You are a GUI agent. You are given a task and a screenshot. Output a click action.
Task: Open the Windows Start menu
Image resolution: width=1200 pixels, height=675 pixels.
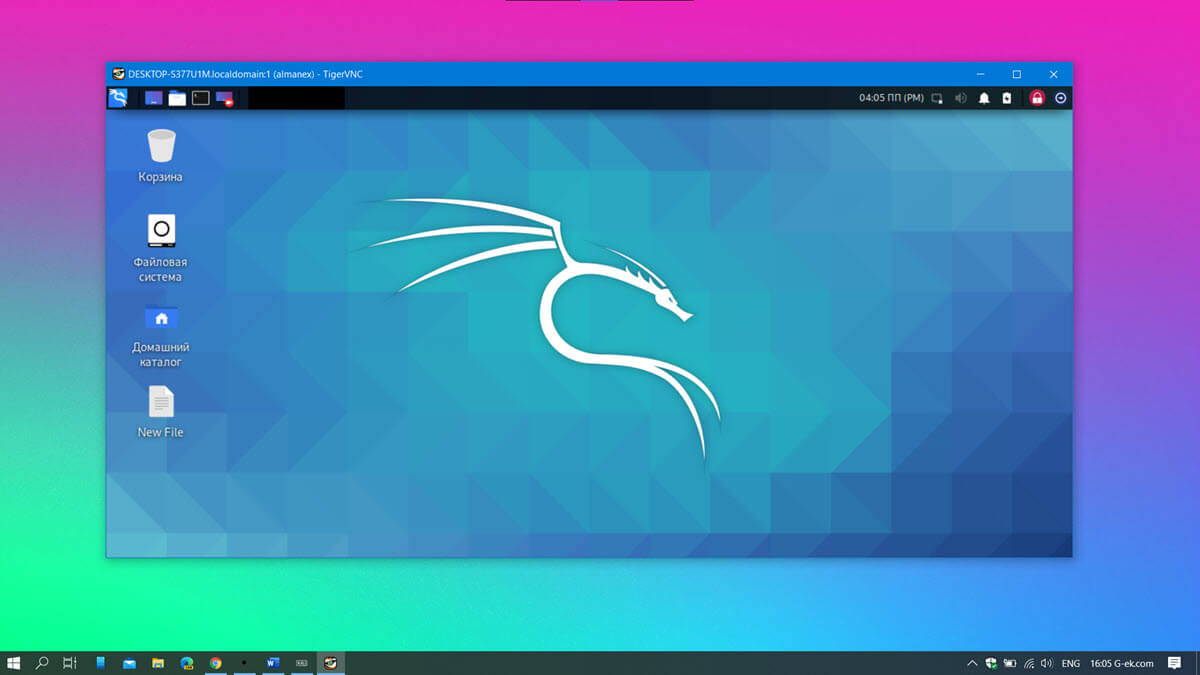point(14,663)
